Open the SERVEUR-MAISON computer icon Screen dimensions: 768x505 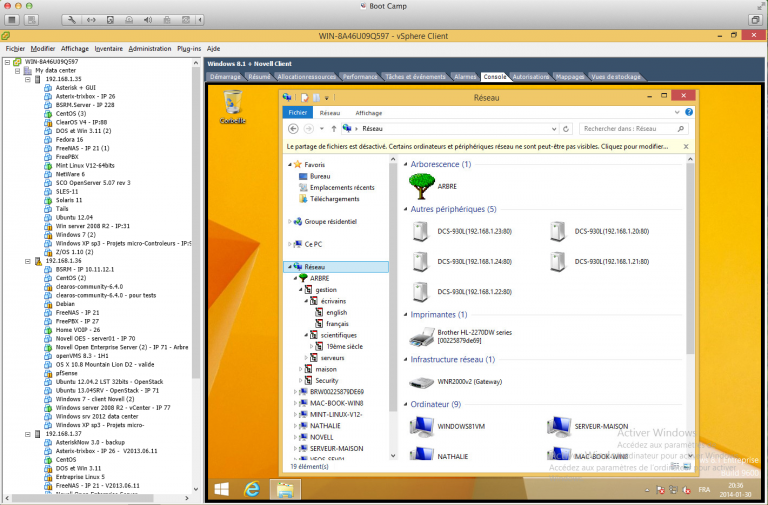point(559,426)
